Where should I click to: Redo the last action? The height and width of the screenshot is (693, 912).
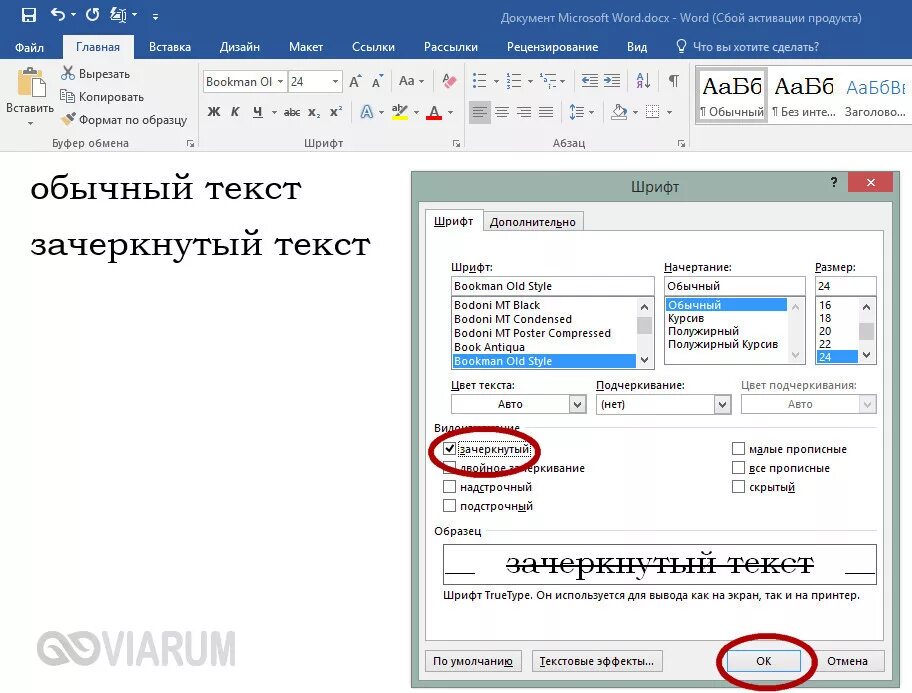92,15
